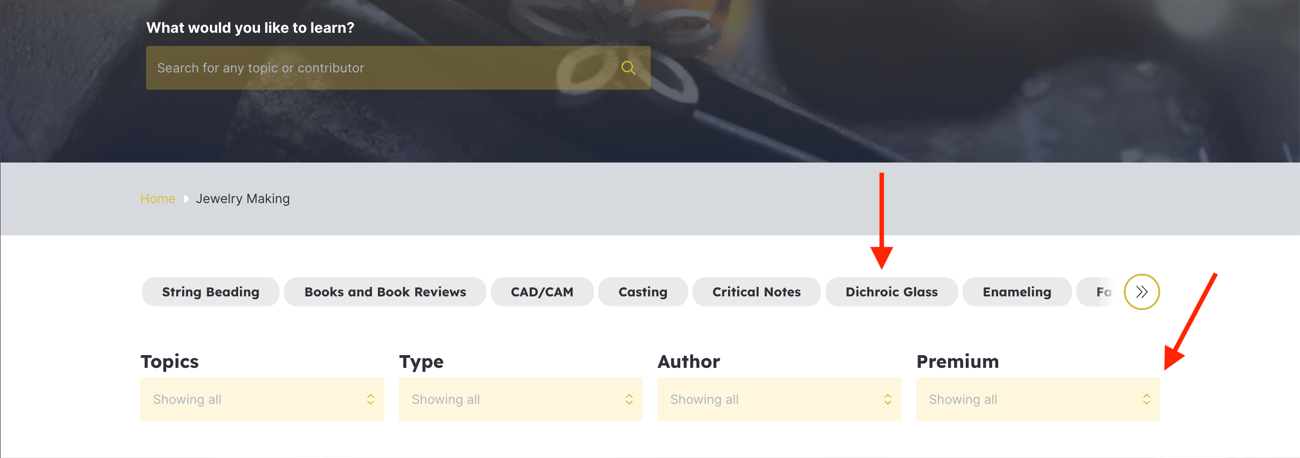Expand the Premium filter dropdown
1300x458 pixels.
tap(1037, 399)
